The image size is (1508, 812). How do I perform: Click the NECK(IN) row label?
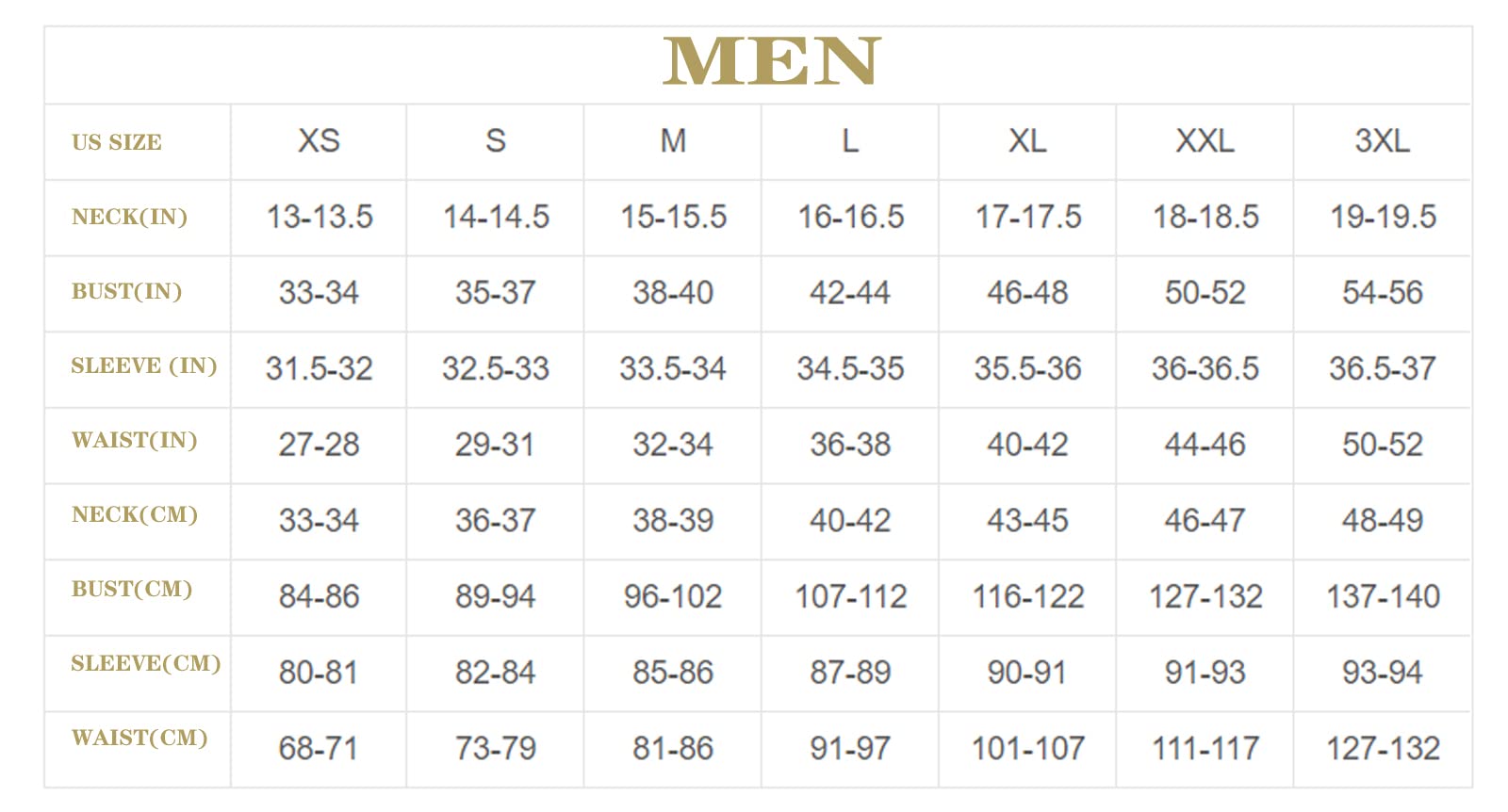point(129,217)
